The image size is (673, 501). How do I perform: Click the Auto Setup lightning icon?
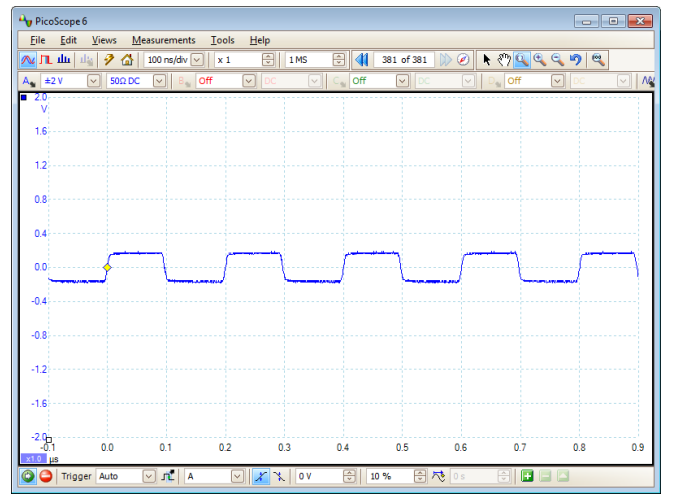click(109, 60)
